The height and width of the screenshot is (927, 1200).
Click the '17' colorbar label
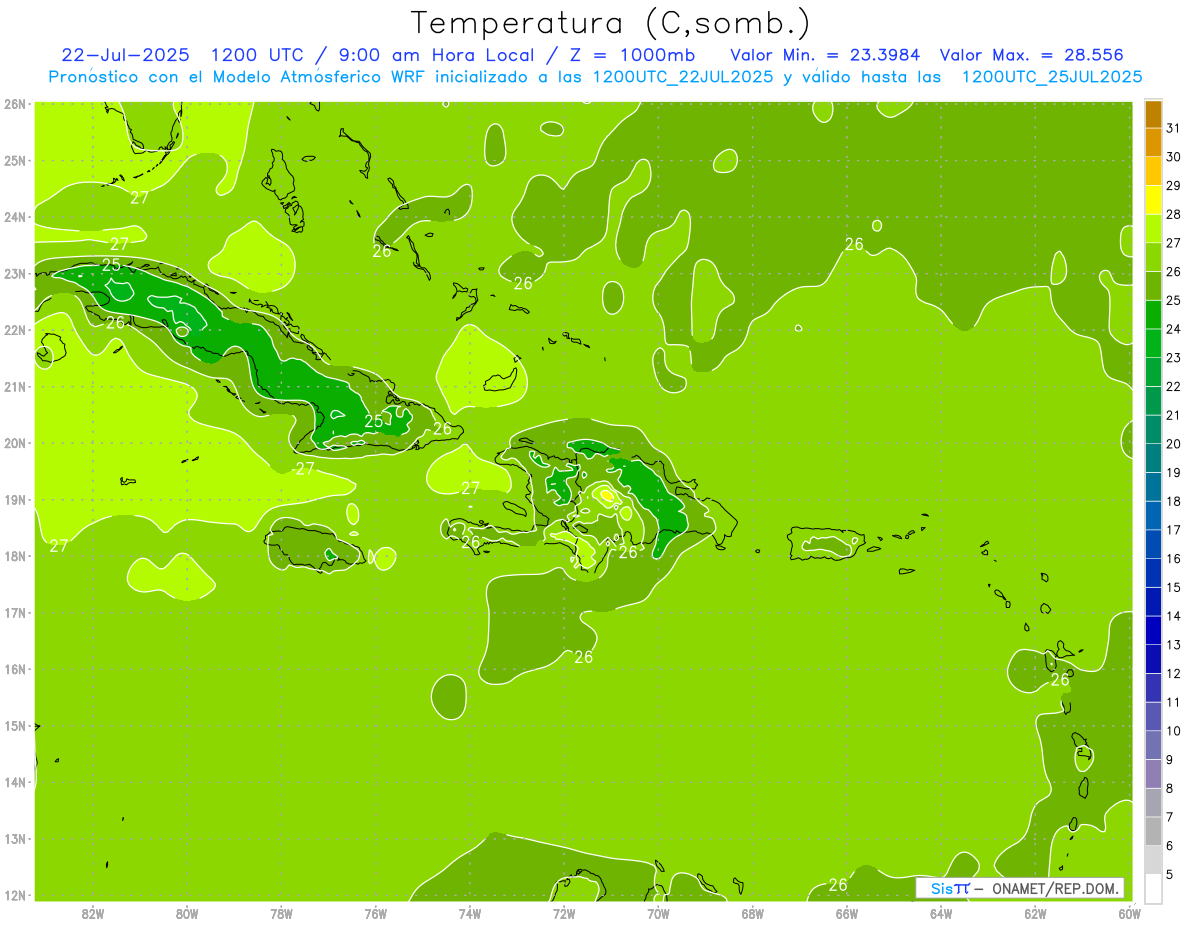pos(1174,529)
